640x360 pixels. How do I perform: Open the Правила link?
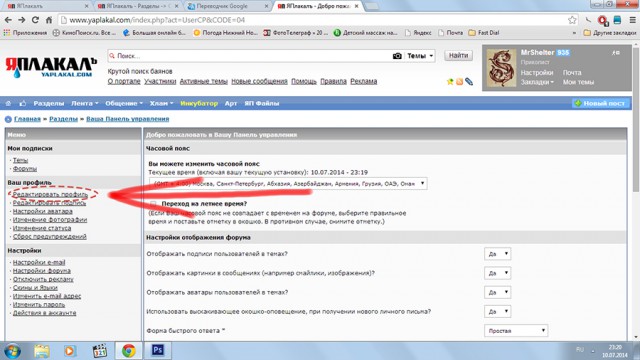pos(333,82)
